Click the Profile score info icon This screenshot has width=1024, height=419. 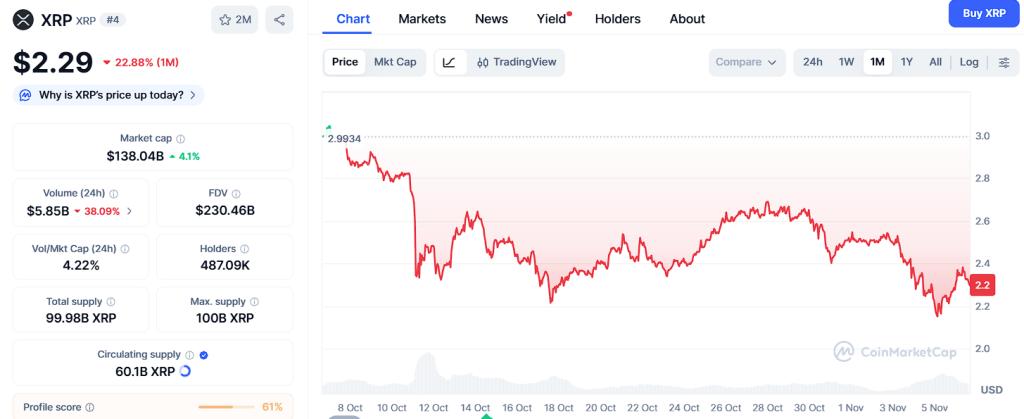90,408
